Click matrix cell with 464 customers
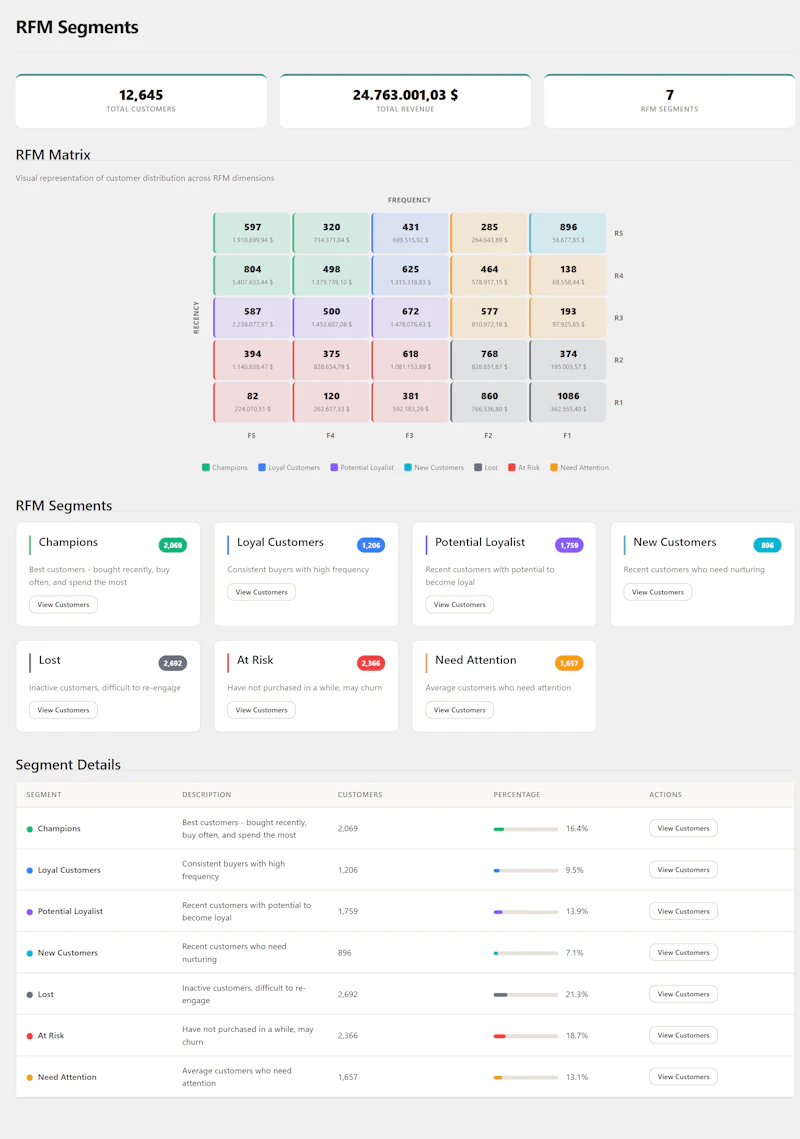 coord(489,275)
